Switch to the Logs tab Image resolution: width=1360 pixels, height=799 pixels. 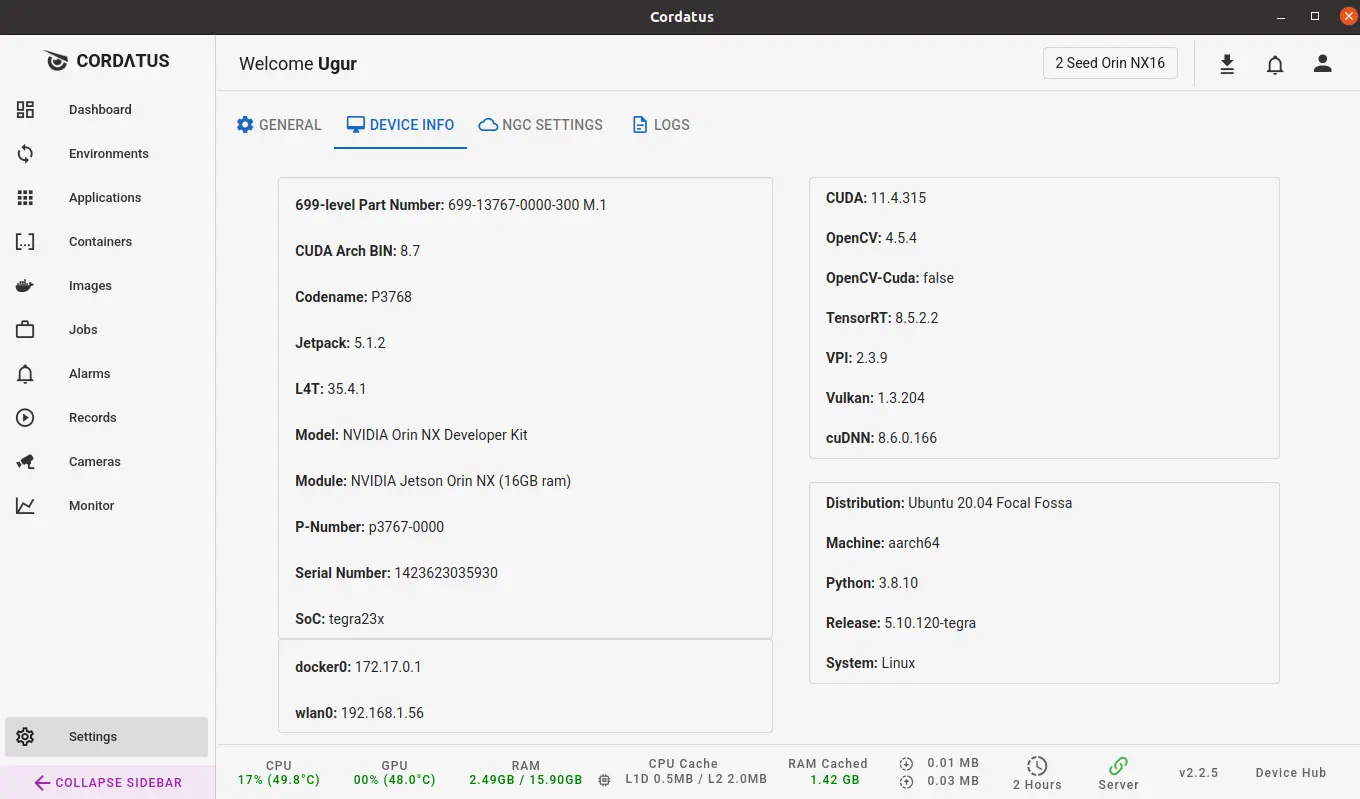[x=661, y=125]
